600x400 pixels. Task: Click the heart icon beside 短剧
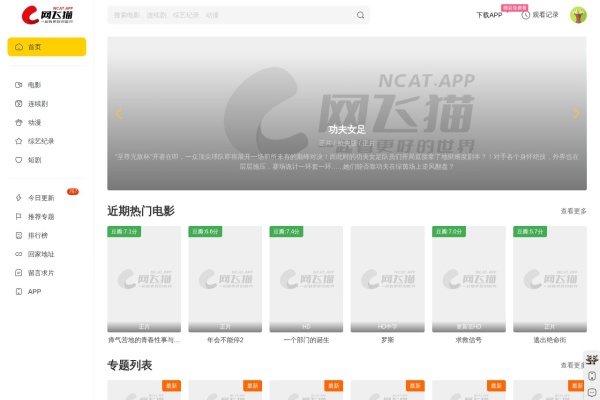tap(18, 160)
